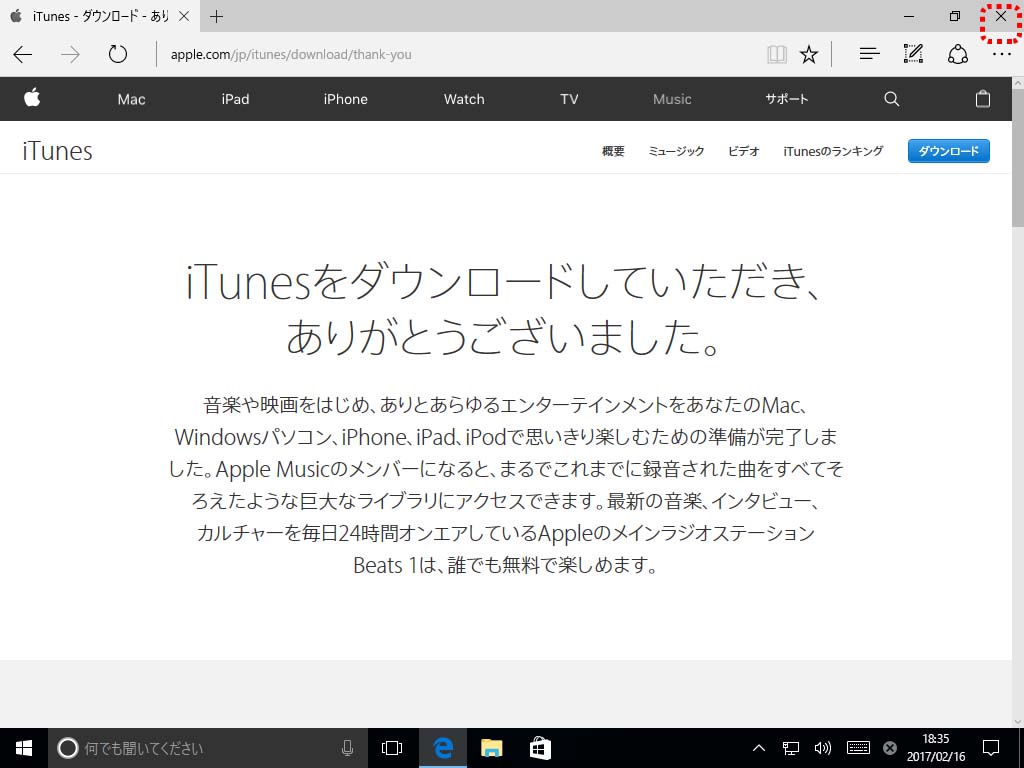
Task: Open Reading view book icon
Action: [777, 54]
